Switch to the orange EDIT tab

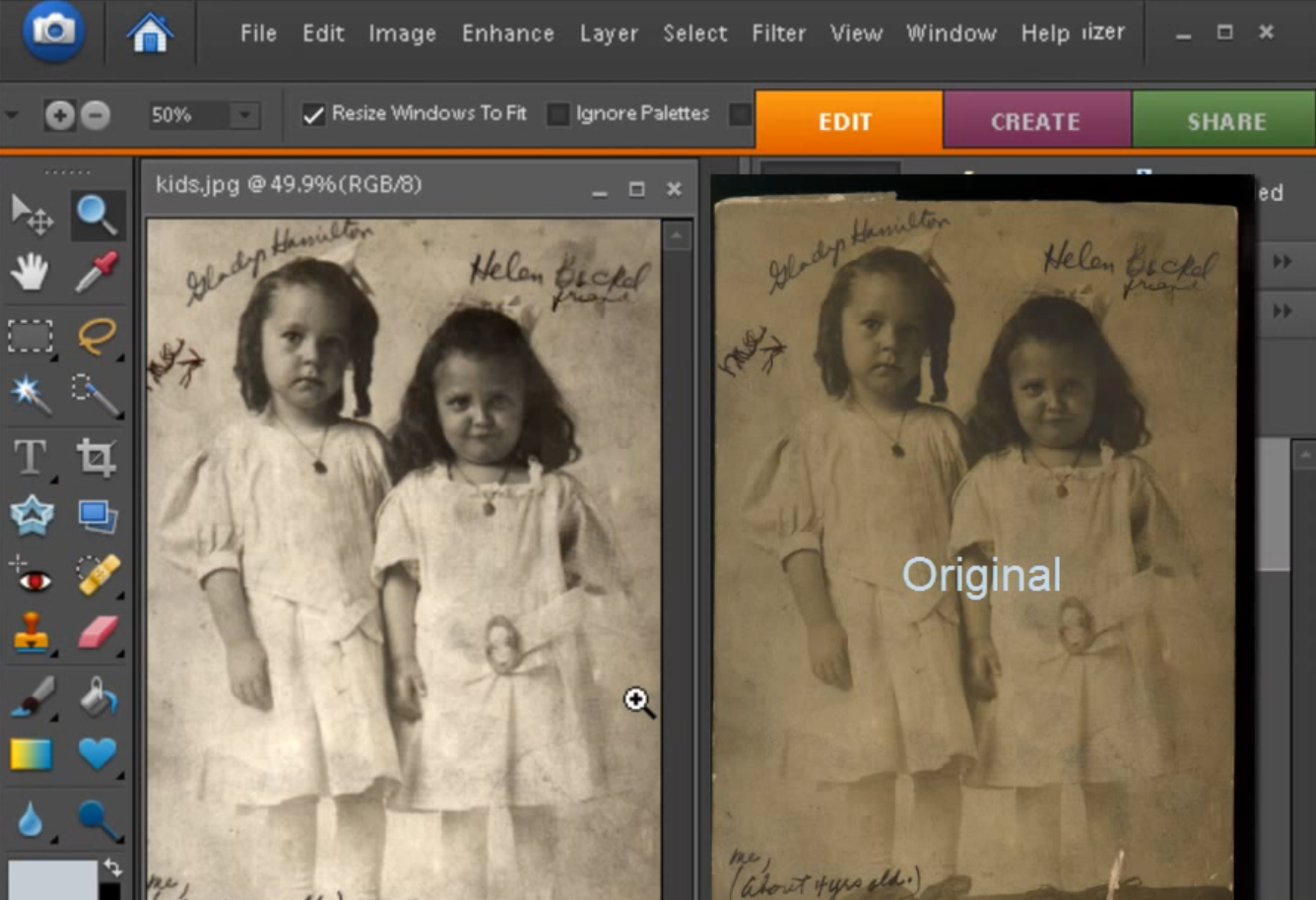click(x=847, y=121)
